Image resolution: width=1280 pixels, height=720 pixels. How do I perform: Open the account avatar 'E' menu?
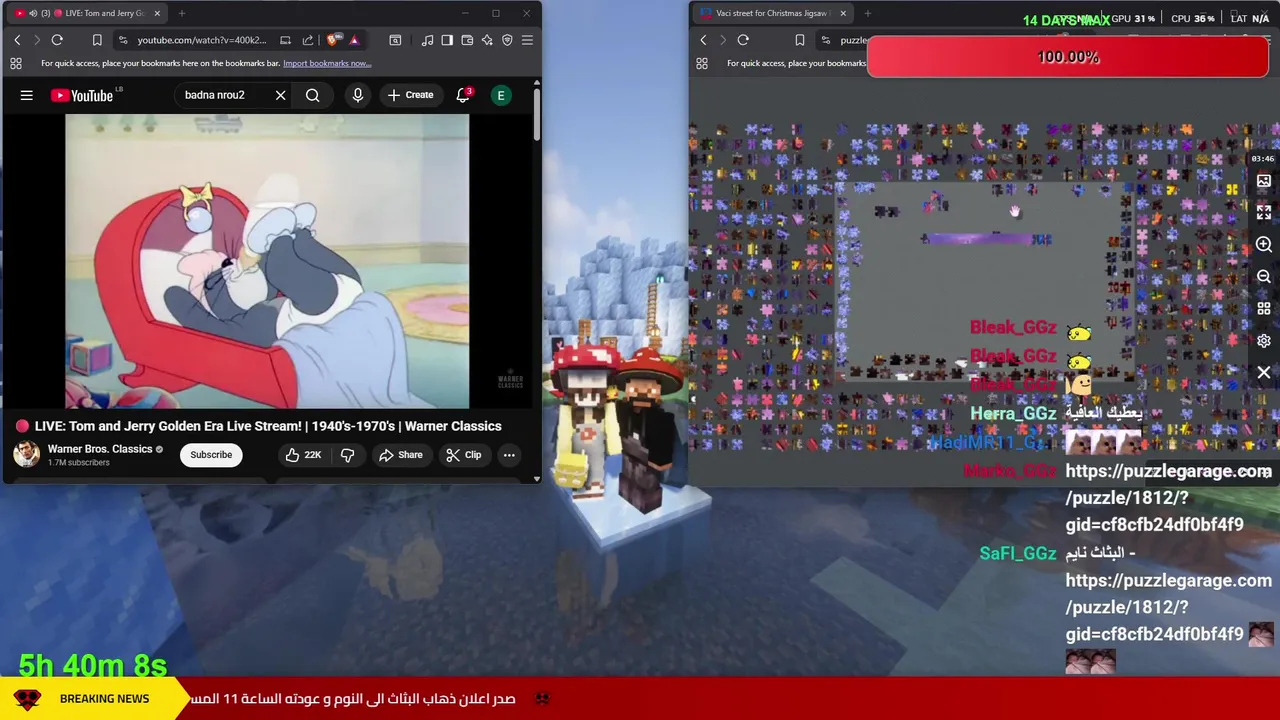[x=501, y=95]
